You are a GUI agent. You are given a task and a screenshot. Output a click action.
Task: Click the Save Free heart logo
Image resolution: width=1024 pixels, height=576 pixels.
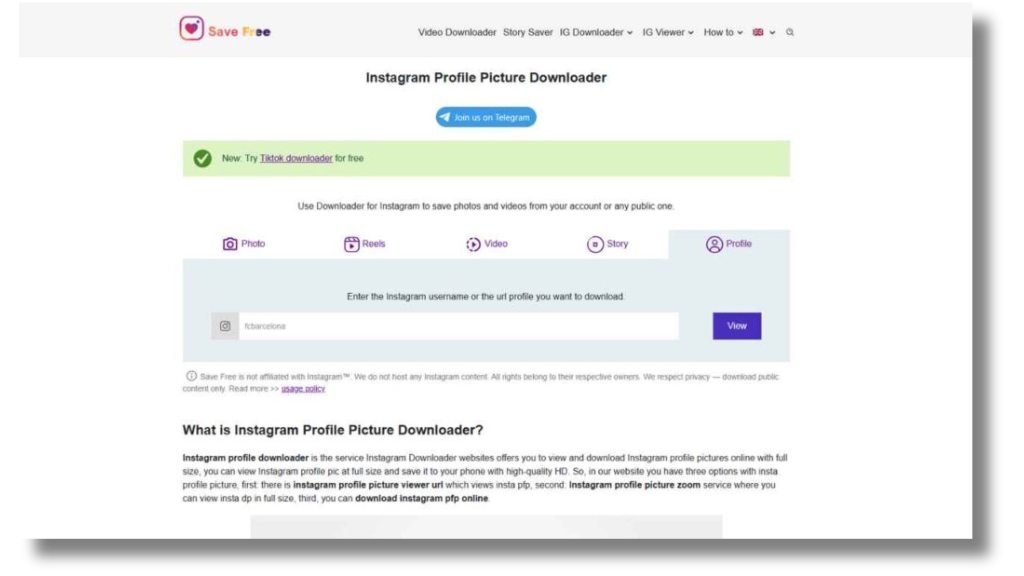[x=191, y=29]
